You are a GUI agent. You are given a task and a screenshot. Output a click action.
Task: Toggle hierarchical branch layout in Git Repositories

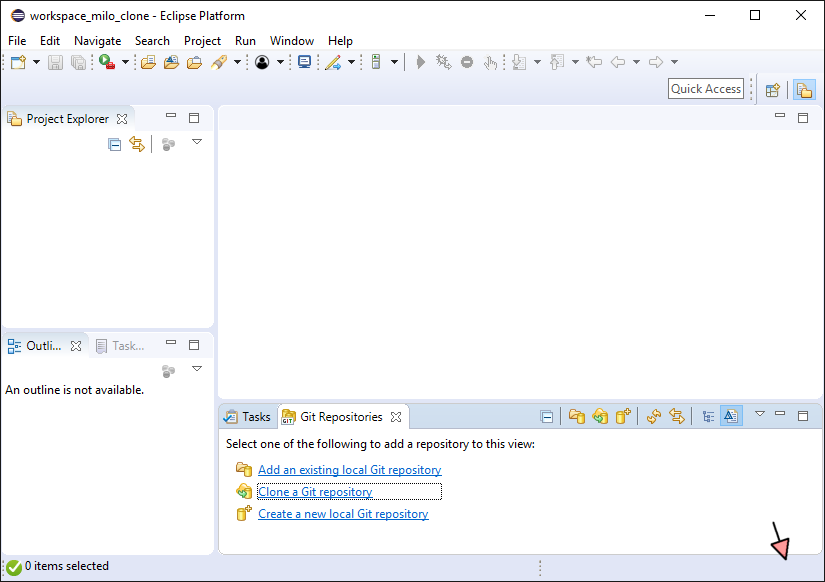708,417
